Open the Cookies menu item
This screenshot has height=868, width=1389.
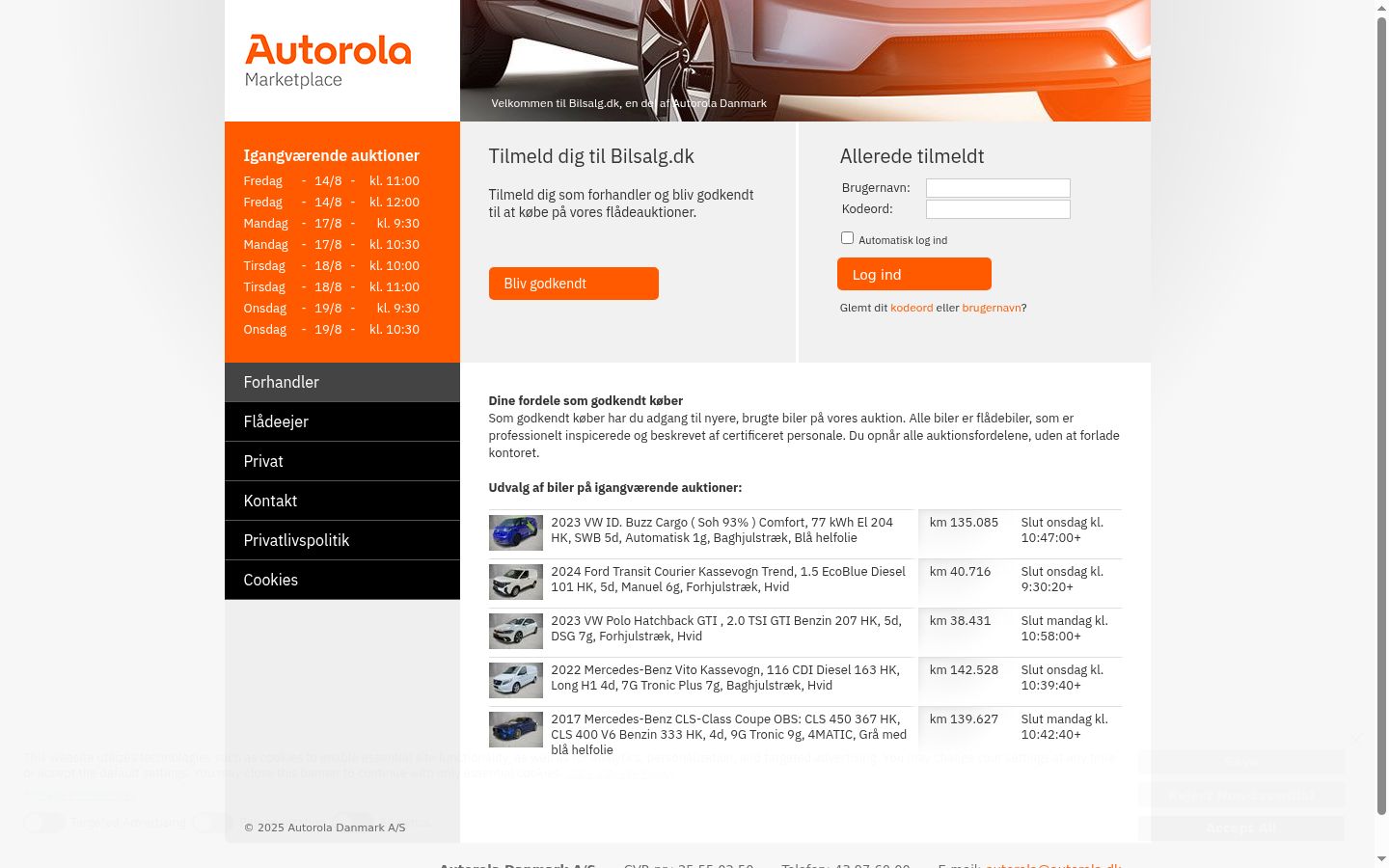click(x=342, y=580)
